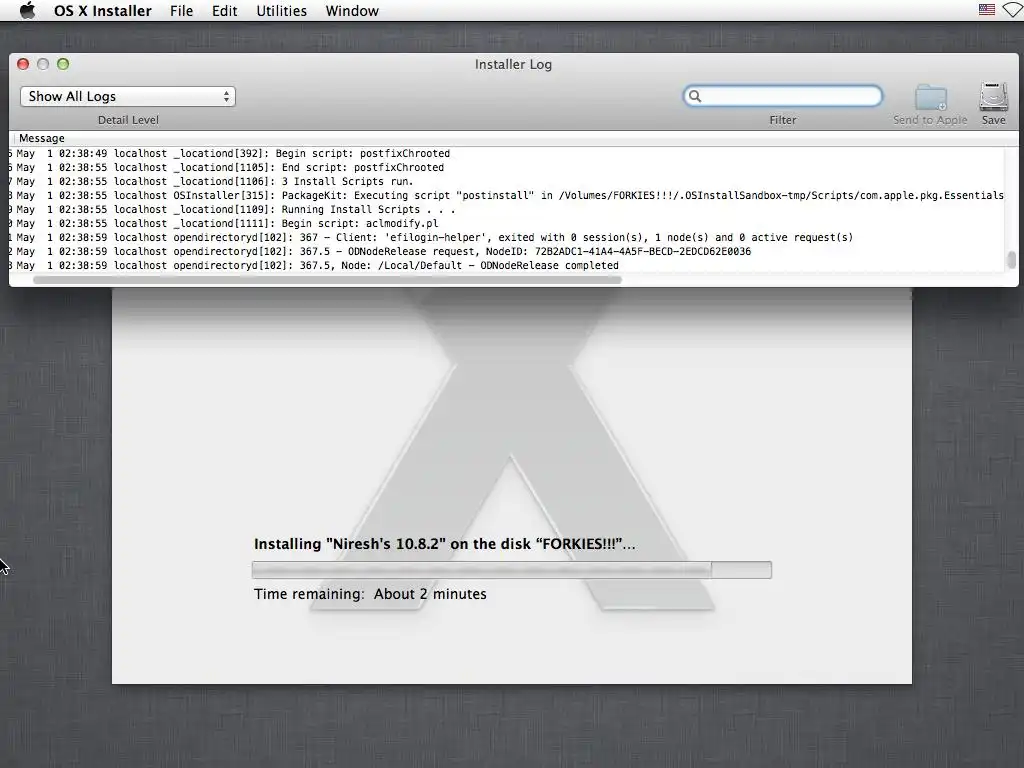Image resolution: width=1024 pixels, height=768 pixels.
Task: Click the Save disk icon
Action: [993, 97]
